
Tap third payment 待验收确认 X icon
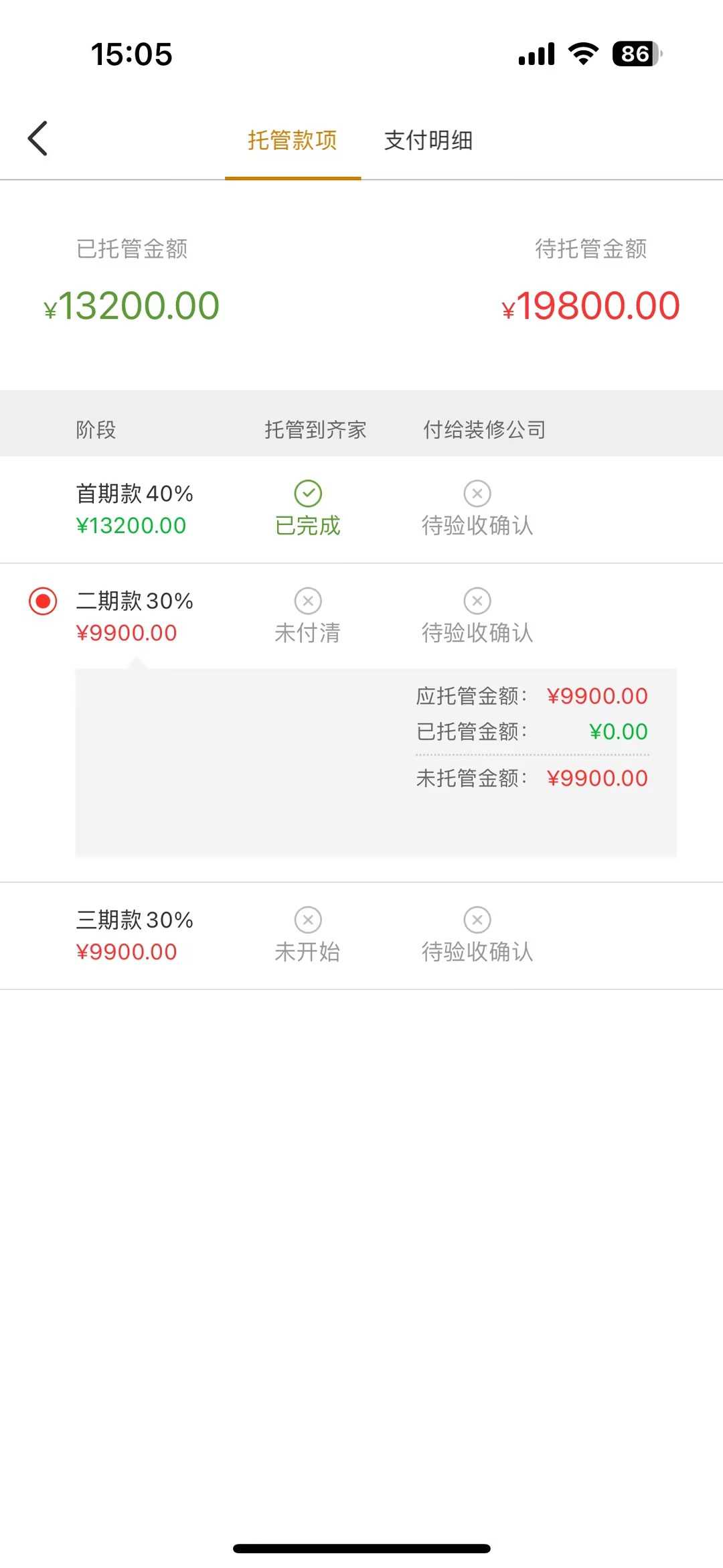pos(477,920)
